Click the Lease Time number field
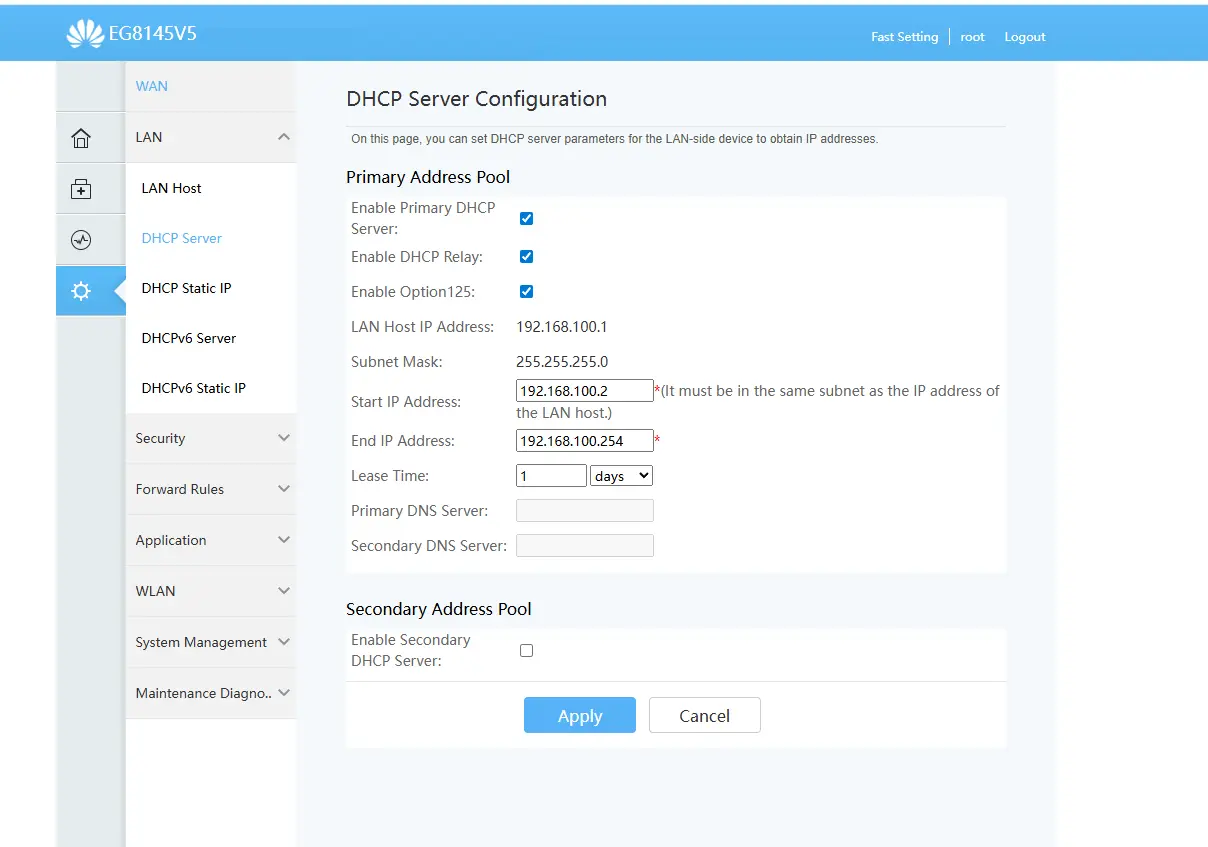The image size is (1208, 847). point(551,476)
